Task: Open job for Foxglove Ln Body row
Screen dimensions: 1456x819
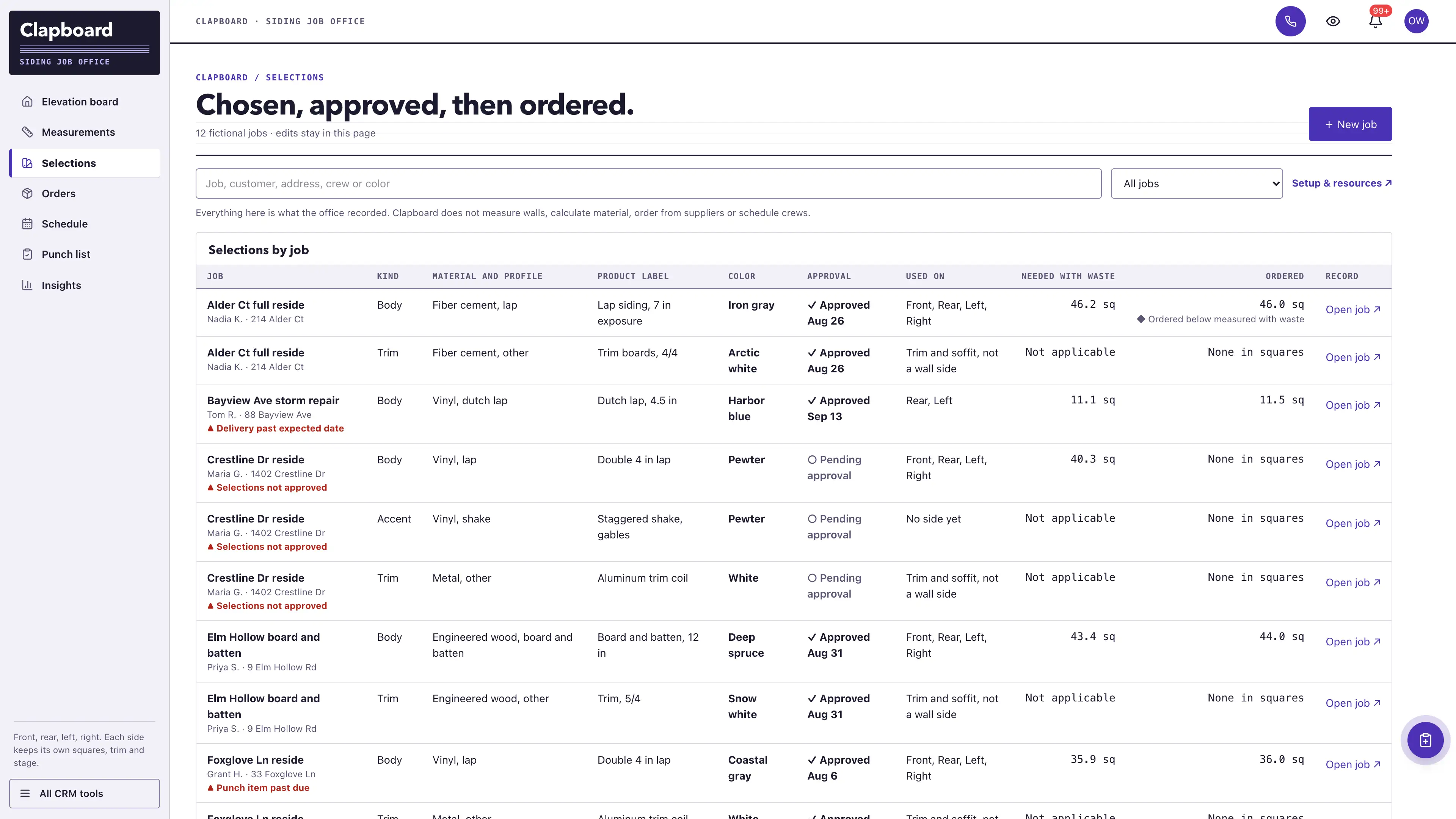Action: coord(1353,764)
